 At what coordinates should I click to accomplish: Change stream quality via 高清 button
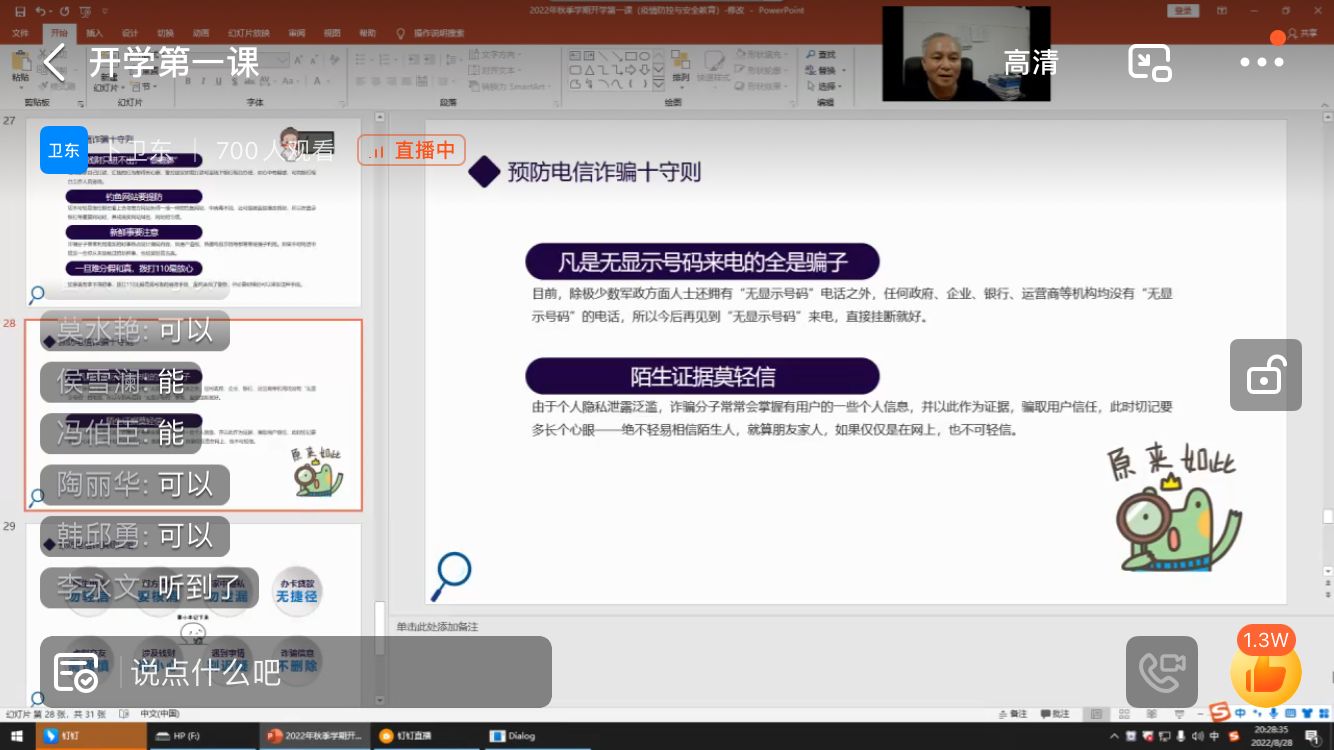[1031, 62]
